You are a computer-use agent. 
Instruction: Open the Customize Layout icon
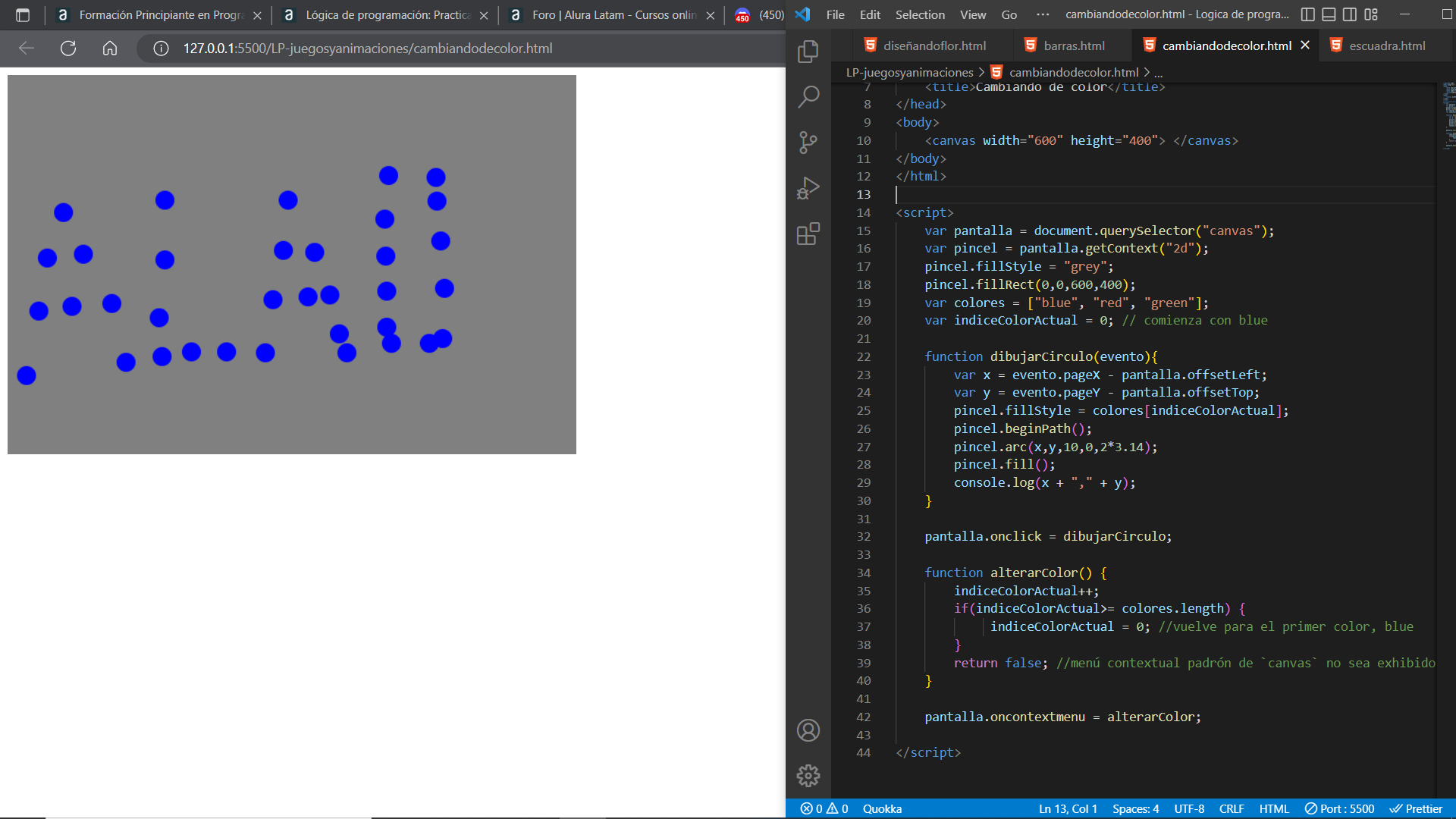(x=1371, y=14)
